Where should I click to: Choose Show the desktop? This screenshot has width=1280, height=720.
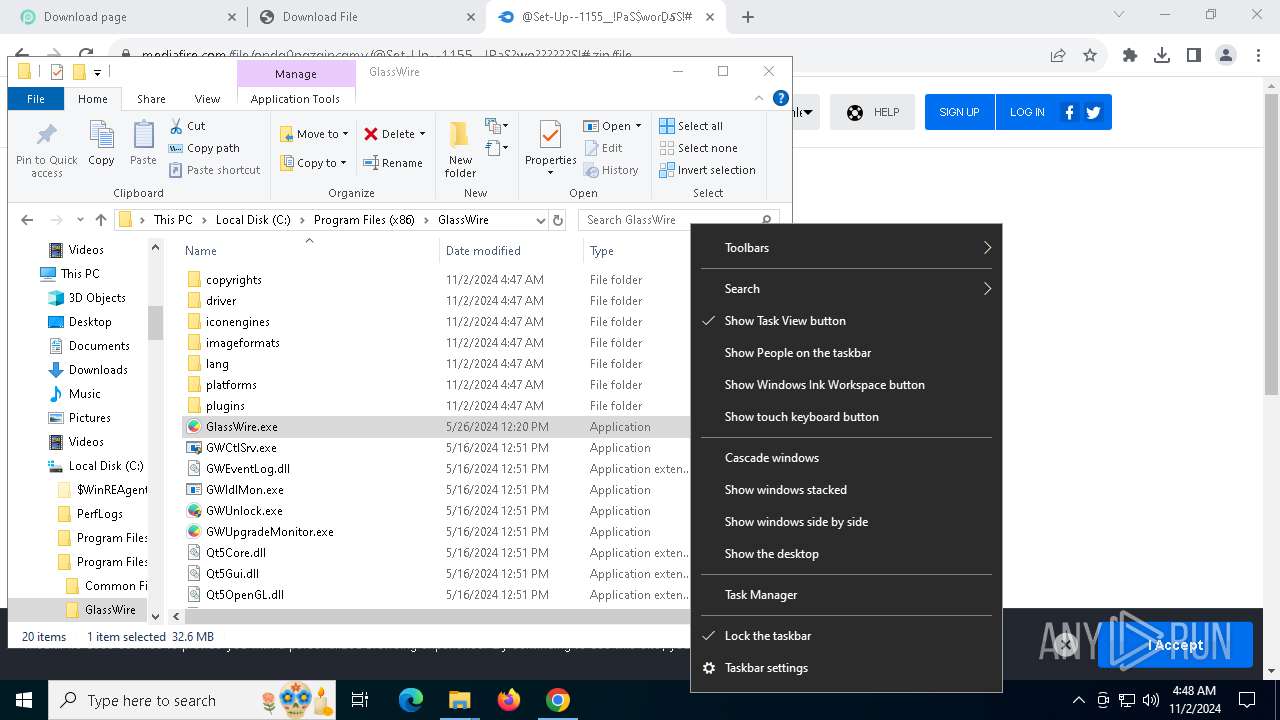click(846, 554)
